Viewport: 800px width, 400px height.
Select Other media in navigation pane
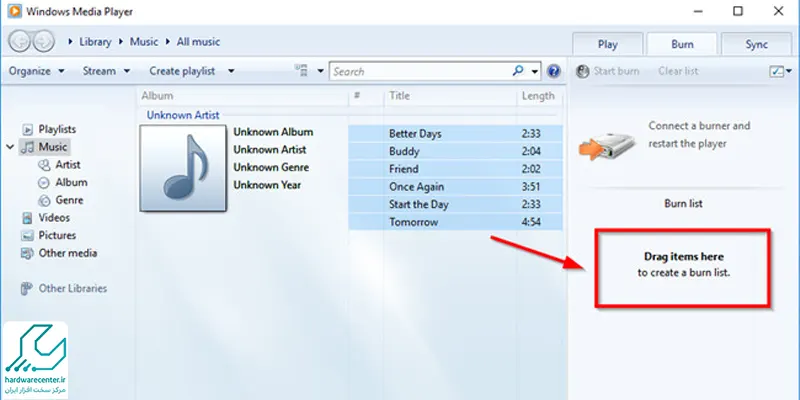pyautogui.click(x=68, y=253)
